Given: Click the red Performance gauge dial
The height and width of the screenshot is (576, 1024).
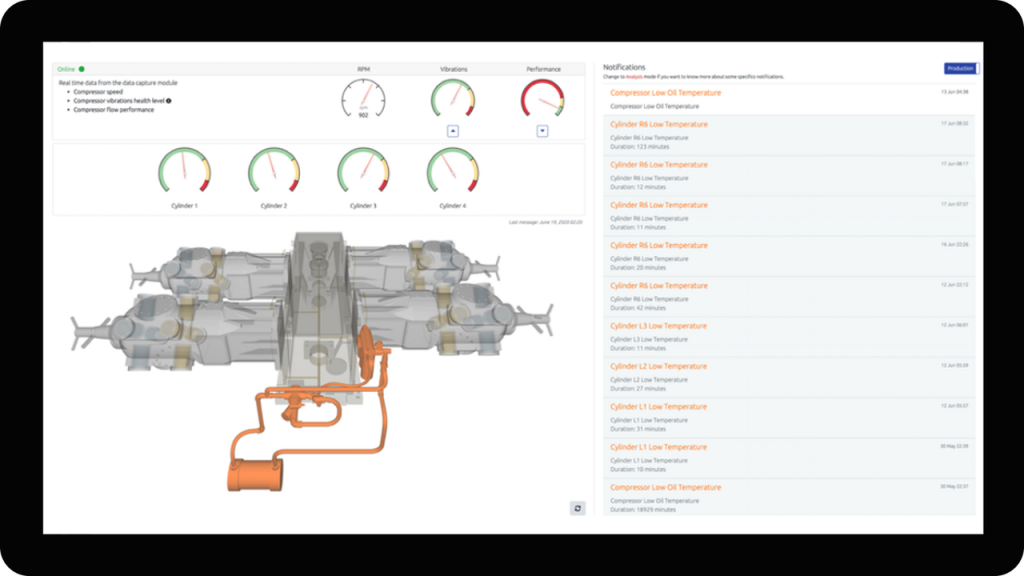Looking at the screenshot, I should pos(542,99).
